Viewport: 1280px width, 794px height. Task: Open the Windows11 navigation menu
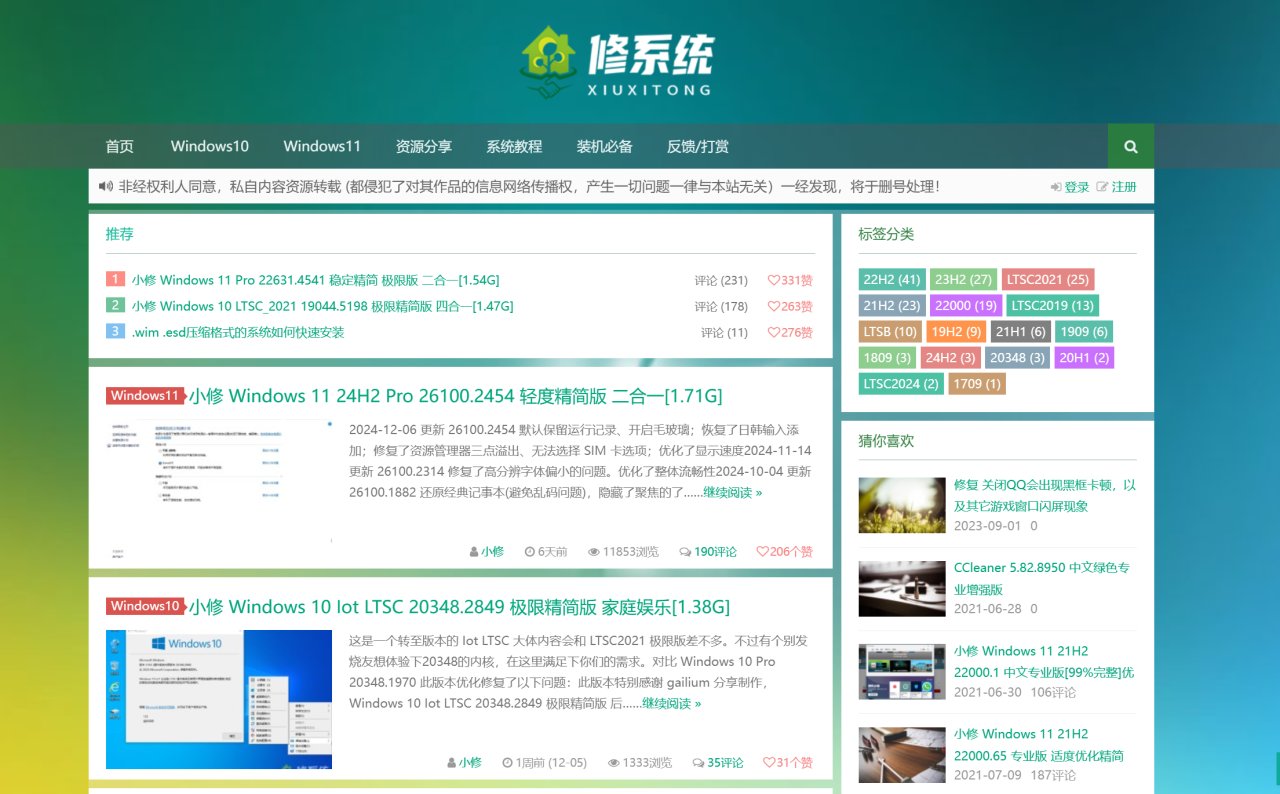322,146
